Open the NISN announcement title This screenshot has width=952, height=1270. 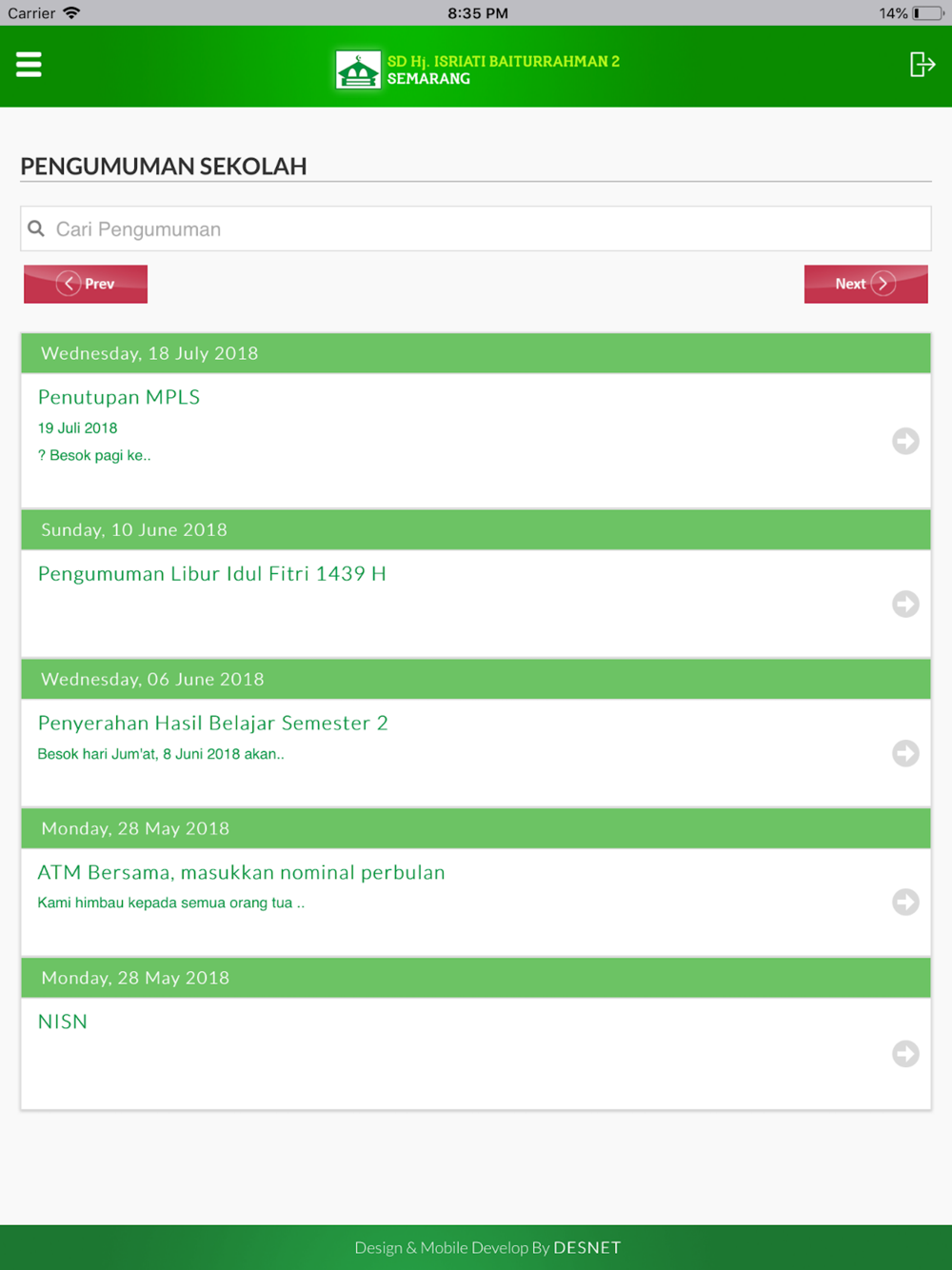coord(63,1022)
